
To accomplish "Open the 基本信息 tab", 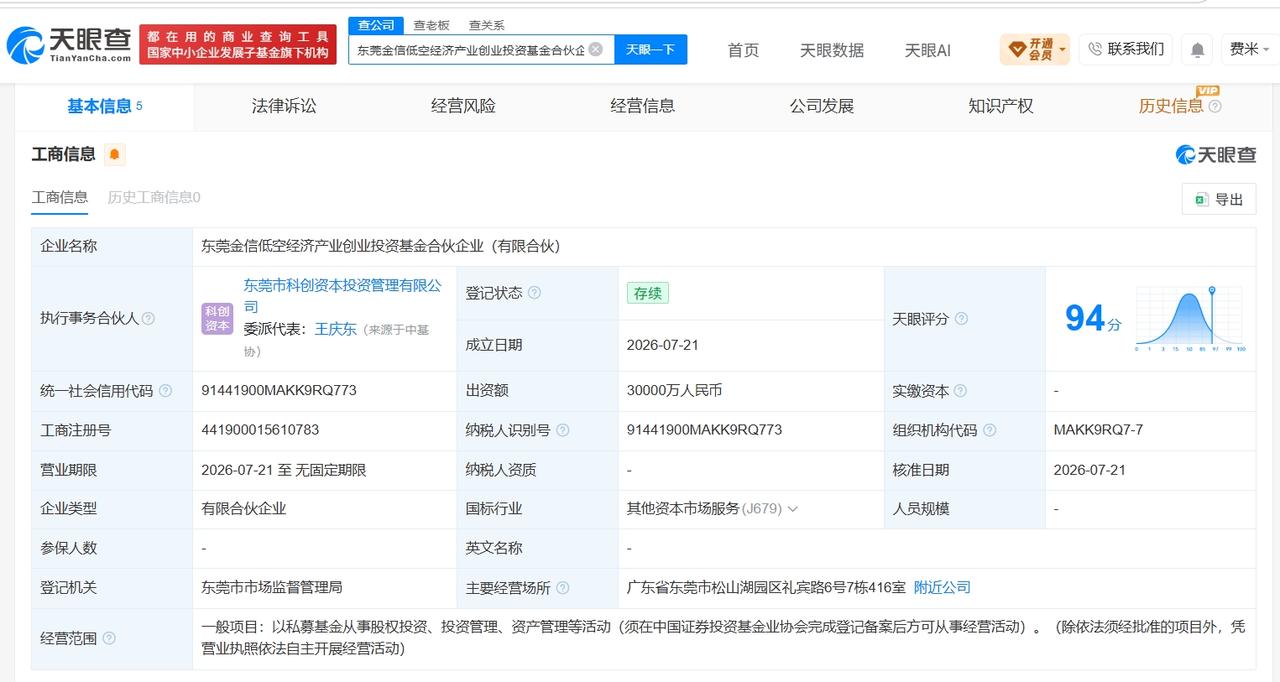I will [x=104, y=106].
